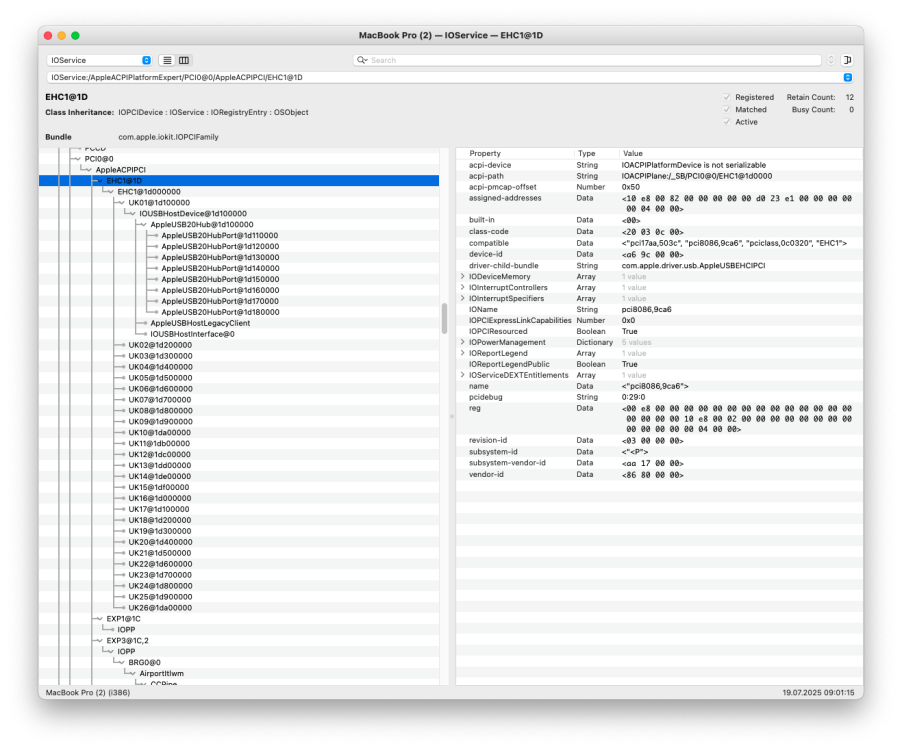The image size is (902, 750).
Task: Select the IOName property row
Action: [x=660, y=309]
